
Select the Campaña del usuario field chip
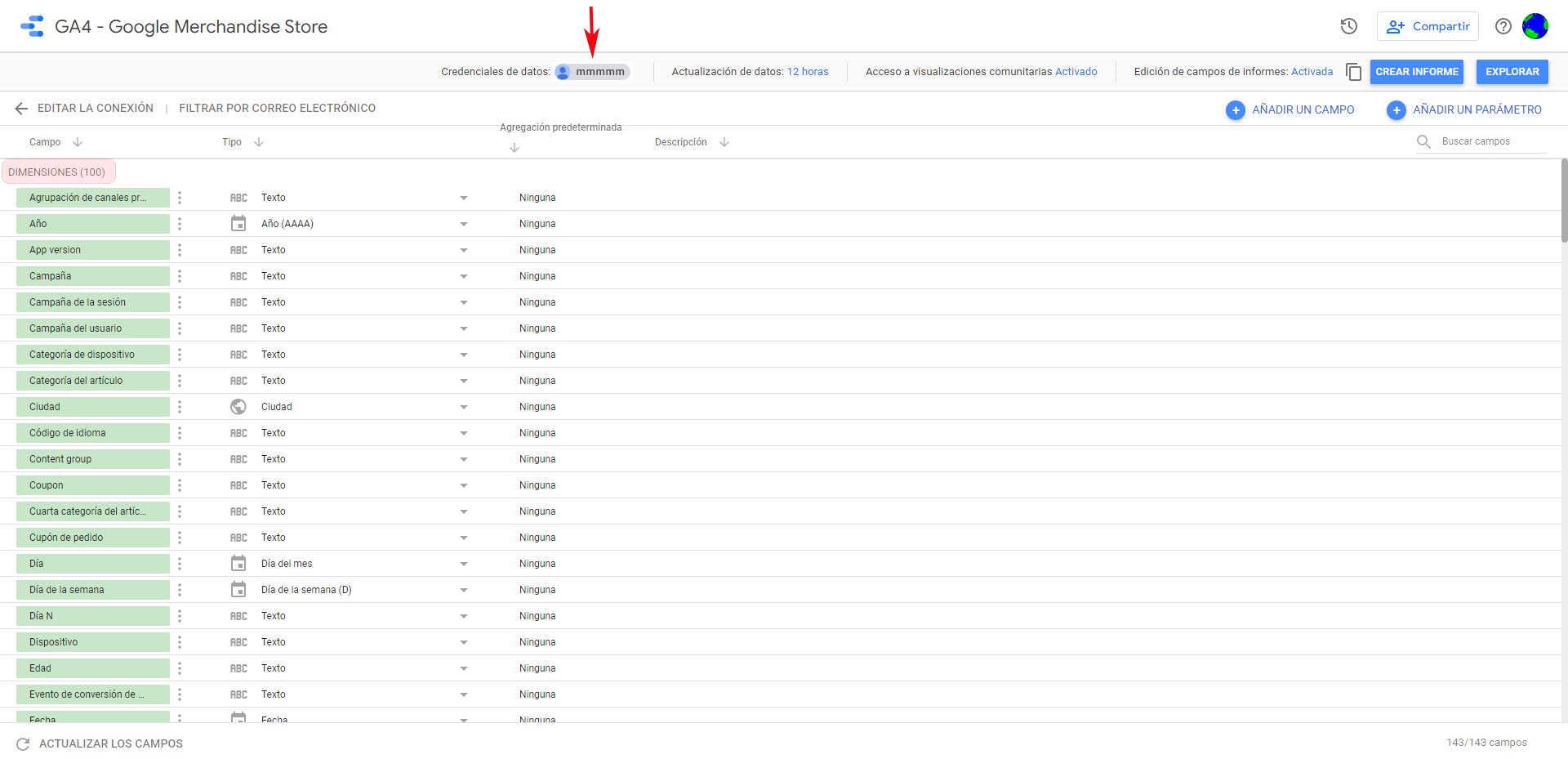coord(93,328)
